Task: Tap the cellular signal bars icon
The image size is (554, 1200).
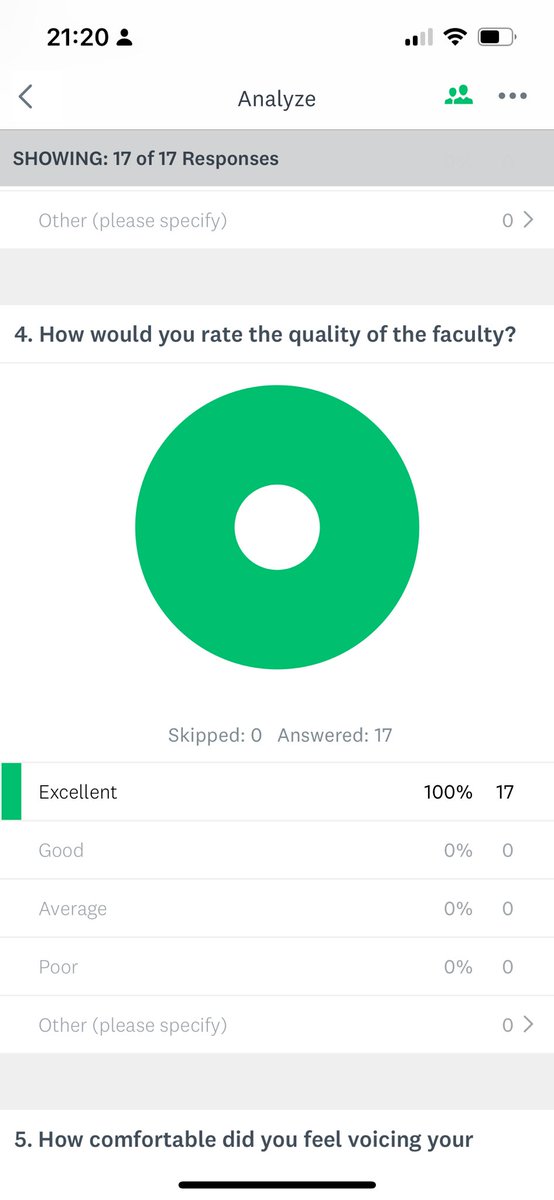Action: [418, 38]
